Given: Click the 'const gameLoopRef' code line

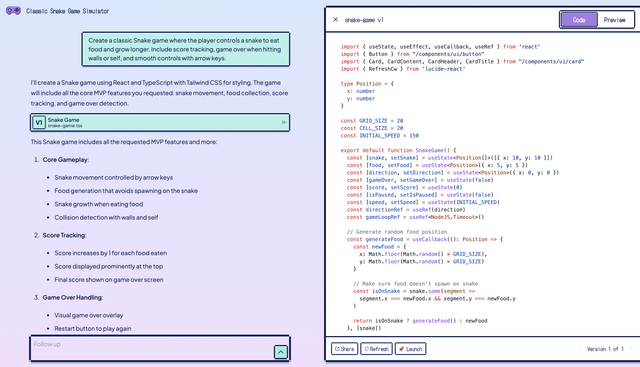Looking at the screenshot, I should [416, 217].
